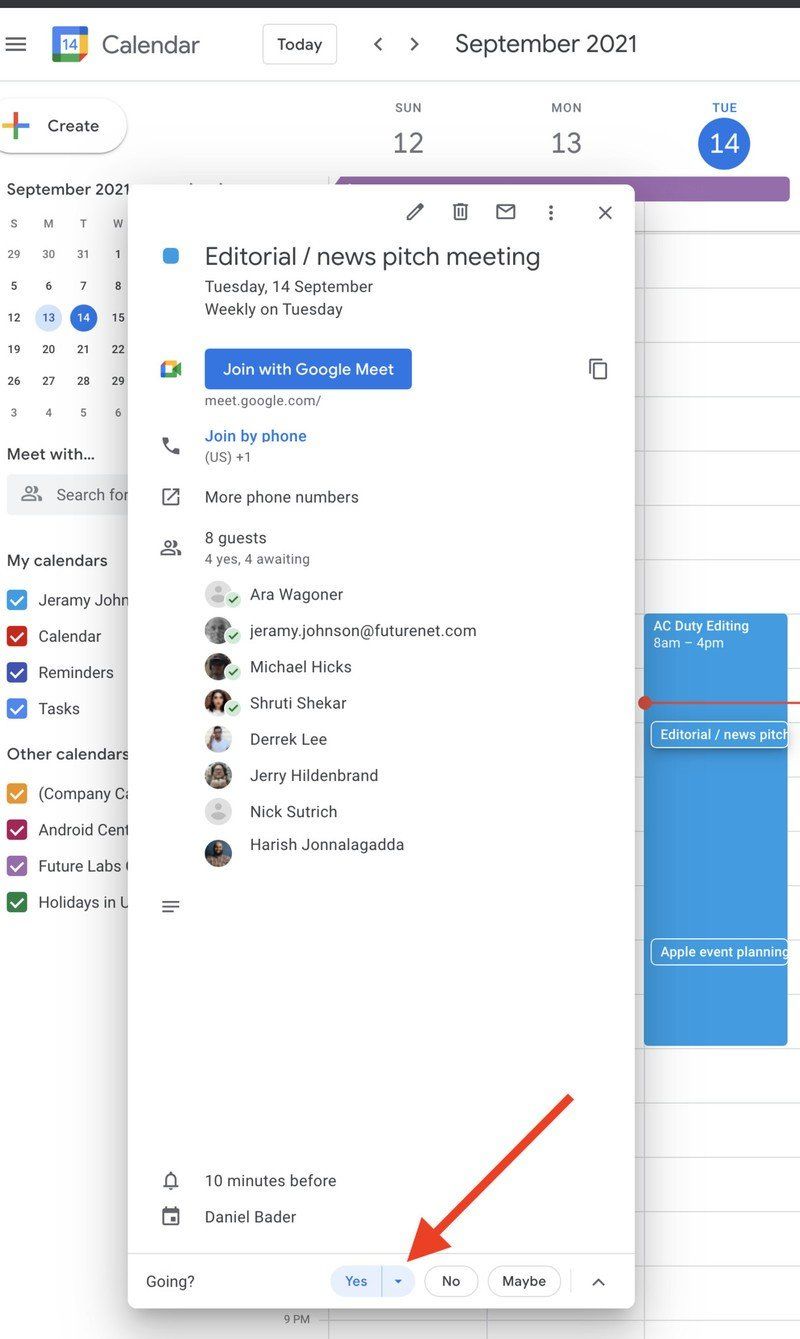This screenshot has width=800, height=1339.
Task: Select Tuesday 14 in the day header
Action: (724, 144)
